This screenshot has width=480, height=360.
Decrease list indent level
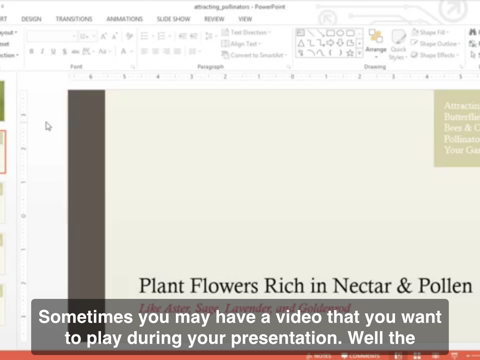[182, 36]
